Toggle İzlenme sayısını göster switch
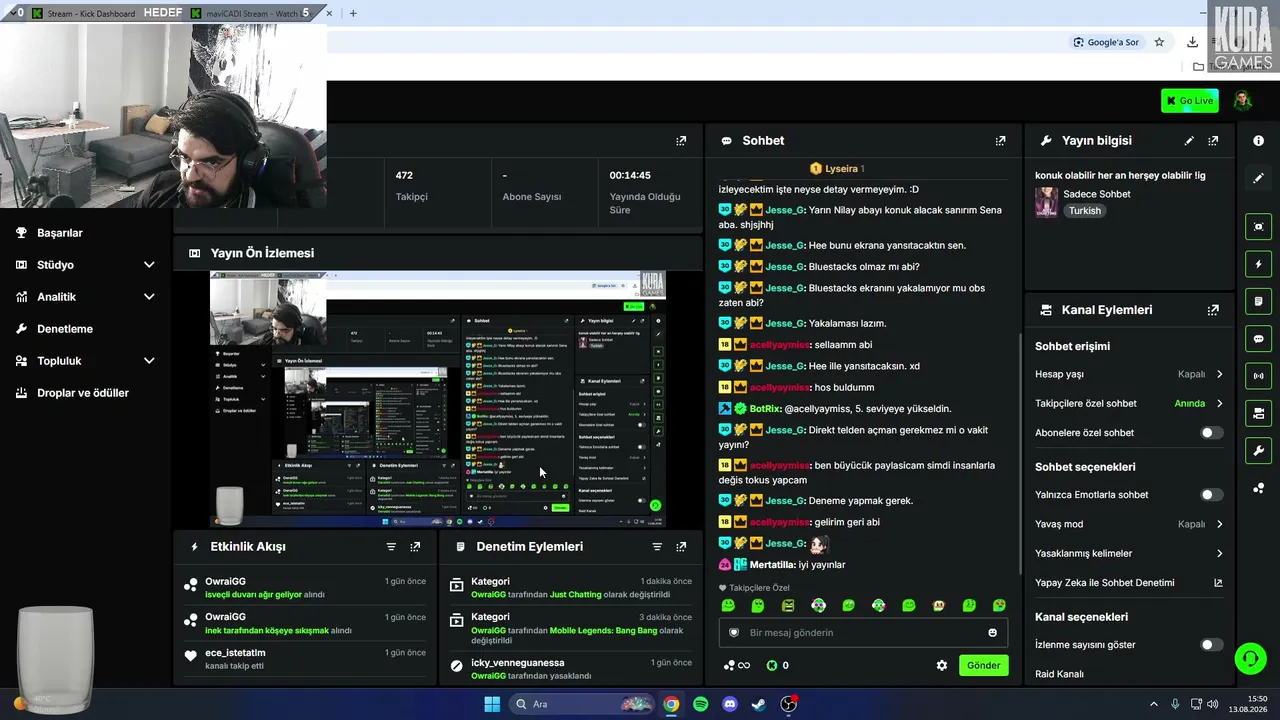 (1211, 645)
